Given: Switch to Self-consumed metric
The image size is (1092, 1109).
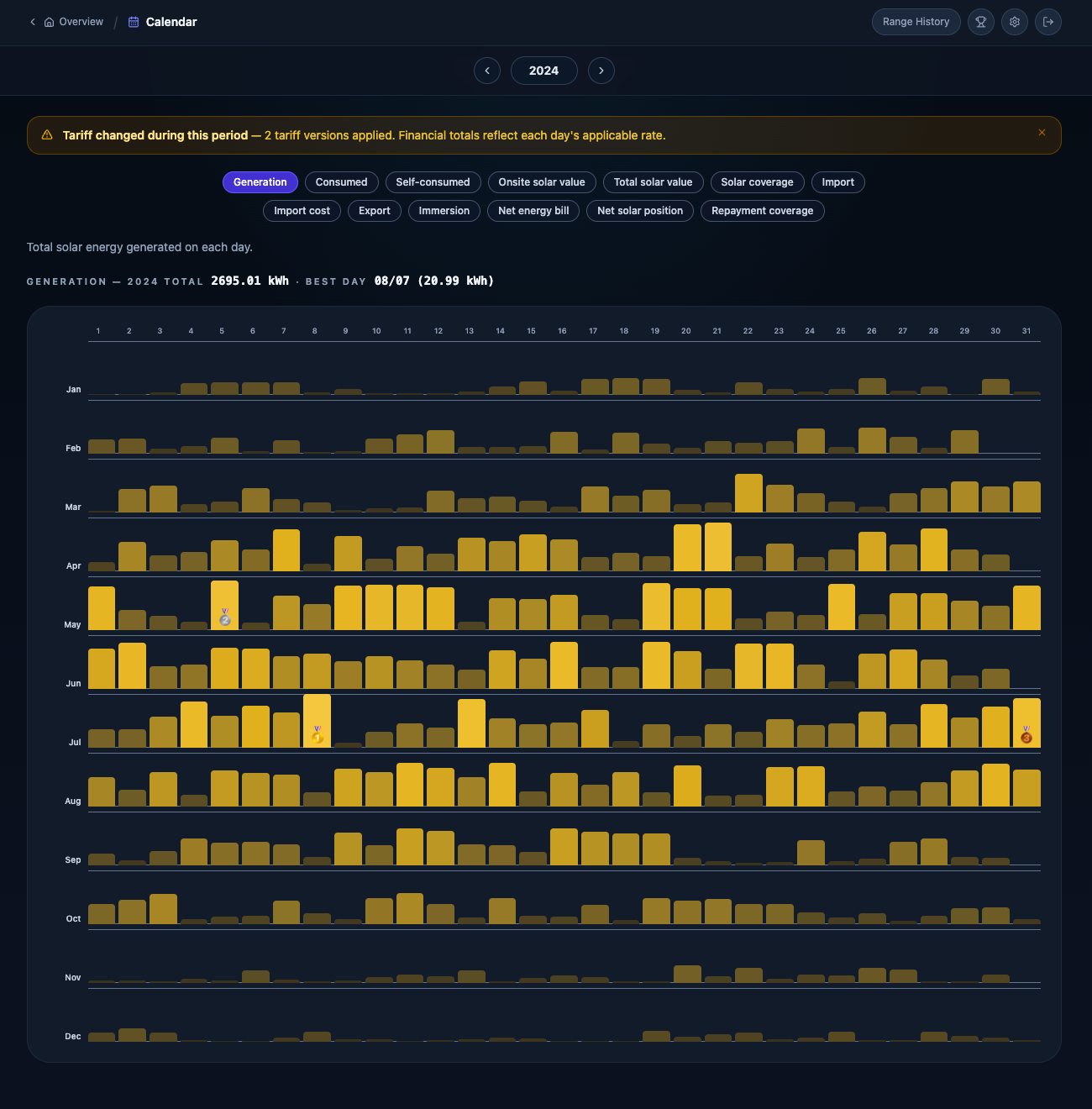Looking at the screenshot, I should [x=433, y=182].
